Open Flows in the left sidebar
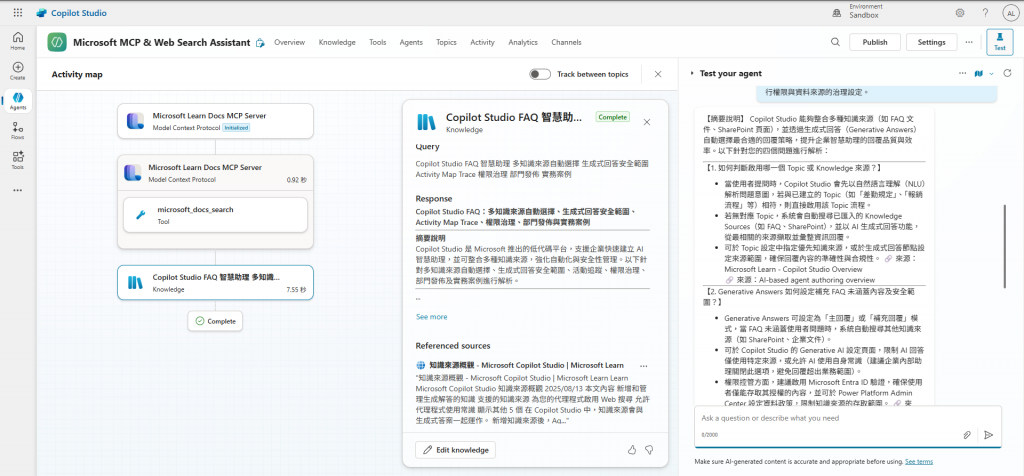The width and height of the screenshot is (1024, 476). [18, 131]
